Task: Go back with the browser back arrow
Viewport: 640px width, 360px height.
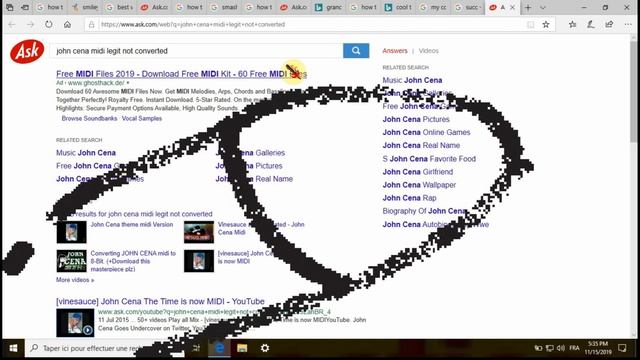Action: click(12, 24)
